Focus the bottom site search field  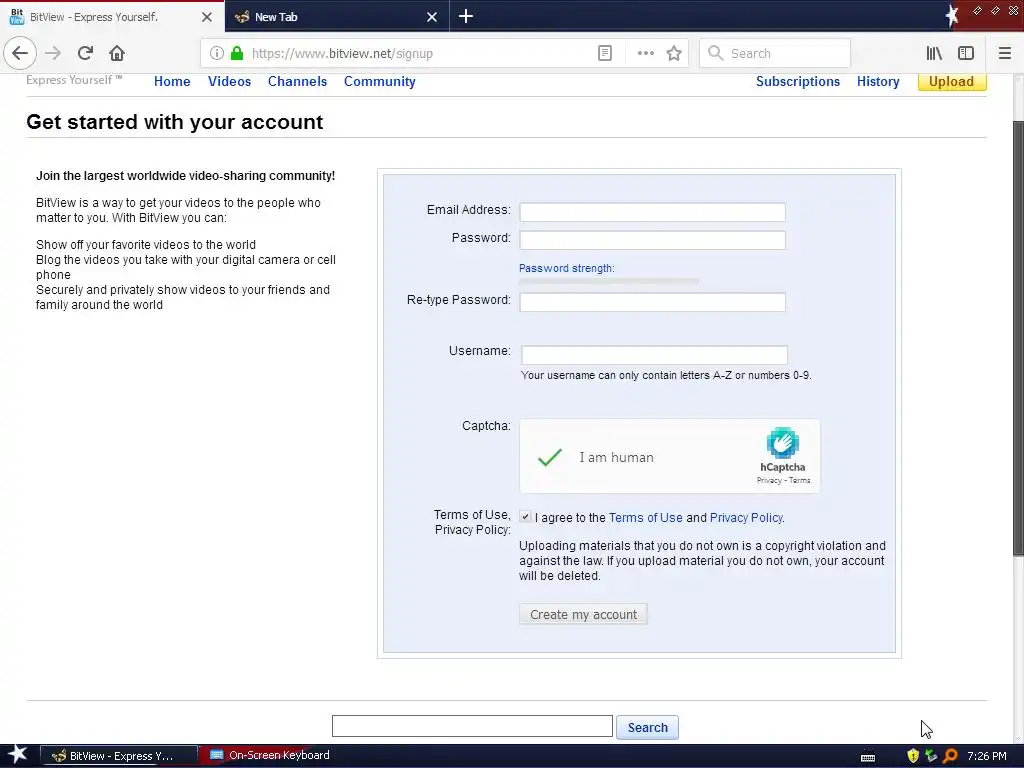(472, 726)
